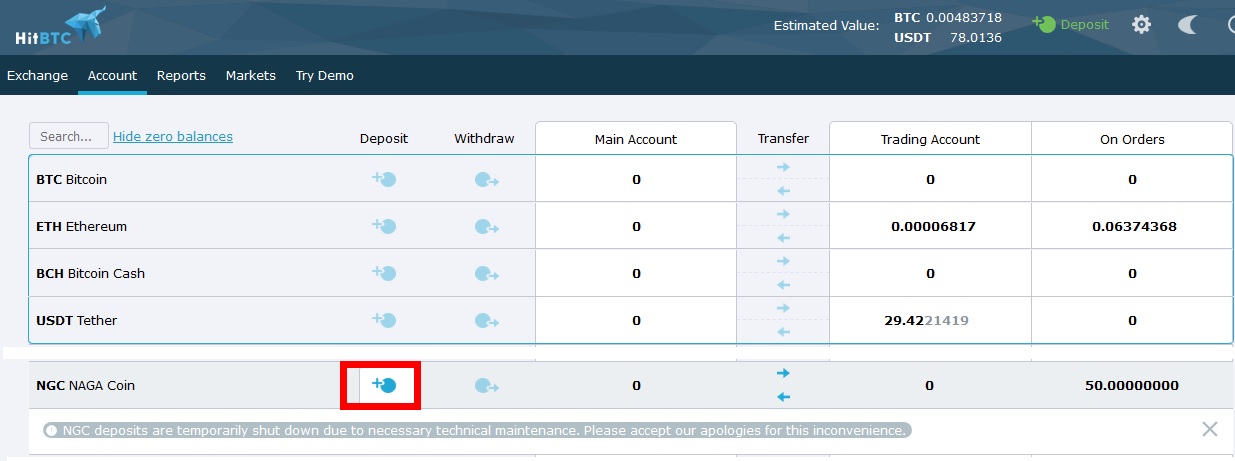Click USDT Tether deposit icon
The height and width of the screenshot is (461, 1235).
coord(384,320)
